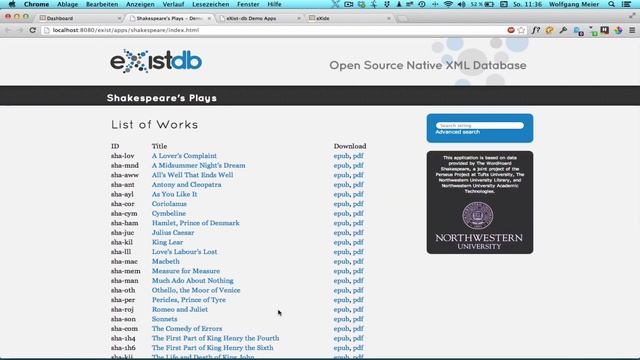
Task: Download pdf for Julius Caesar
Action: pos(358,233)
